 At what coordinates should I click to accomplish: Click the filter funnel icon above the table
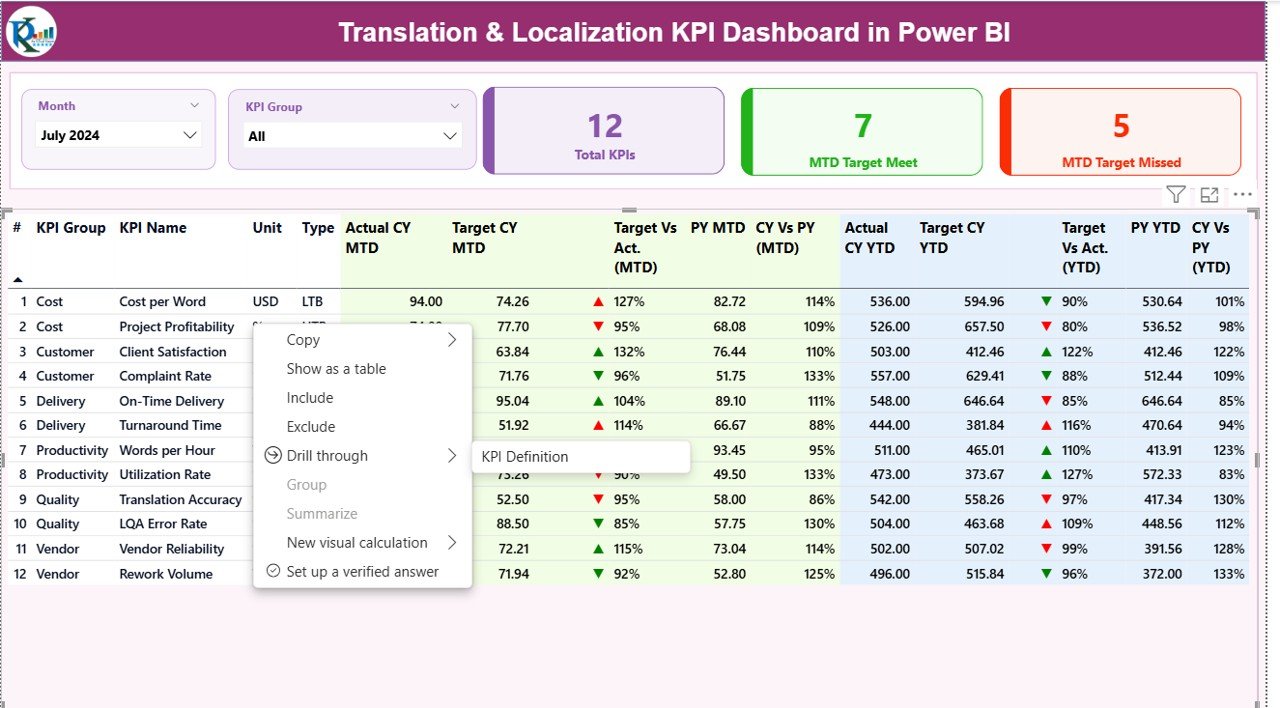pos(1176,195)
